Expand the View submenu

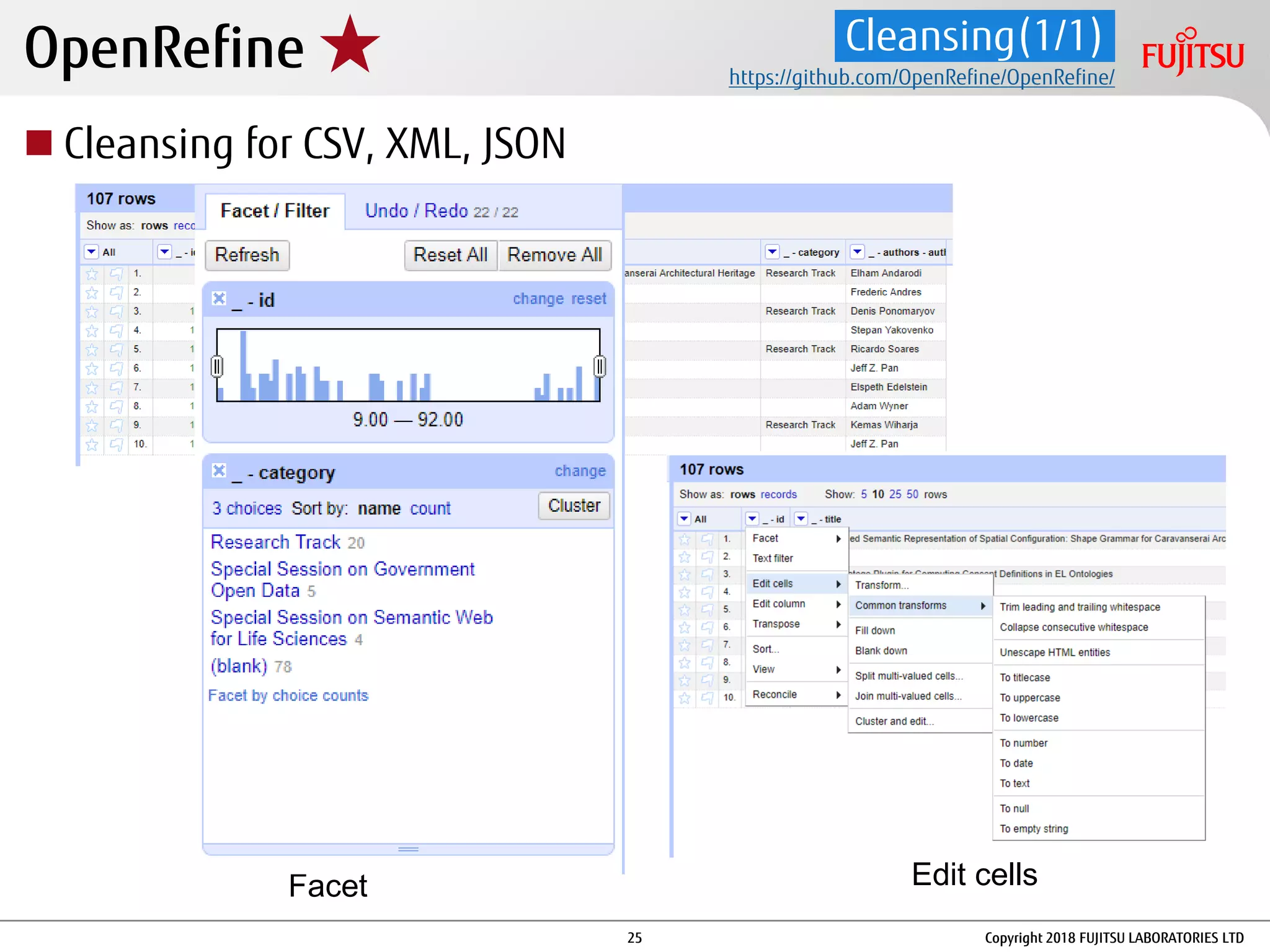pos(797,669)
